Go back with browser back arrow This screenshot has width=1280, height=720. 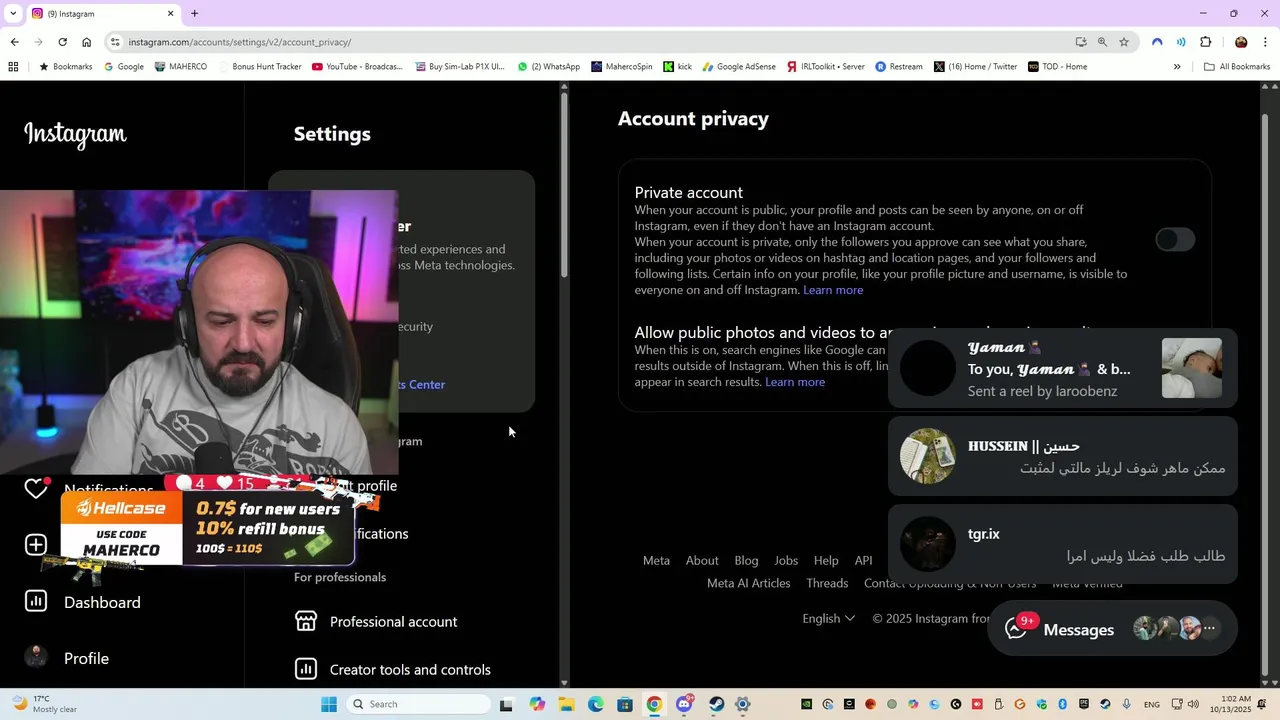[14, 42]
